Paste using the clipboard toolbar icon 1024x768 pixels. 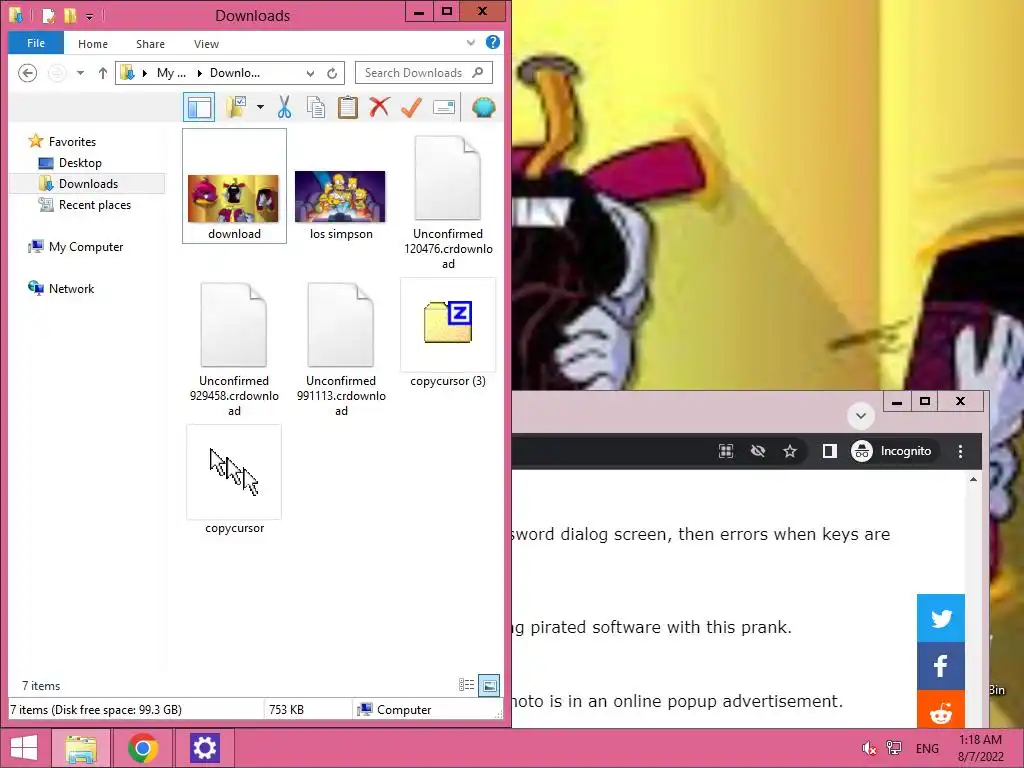coord(347,107)
